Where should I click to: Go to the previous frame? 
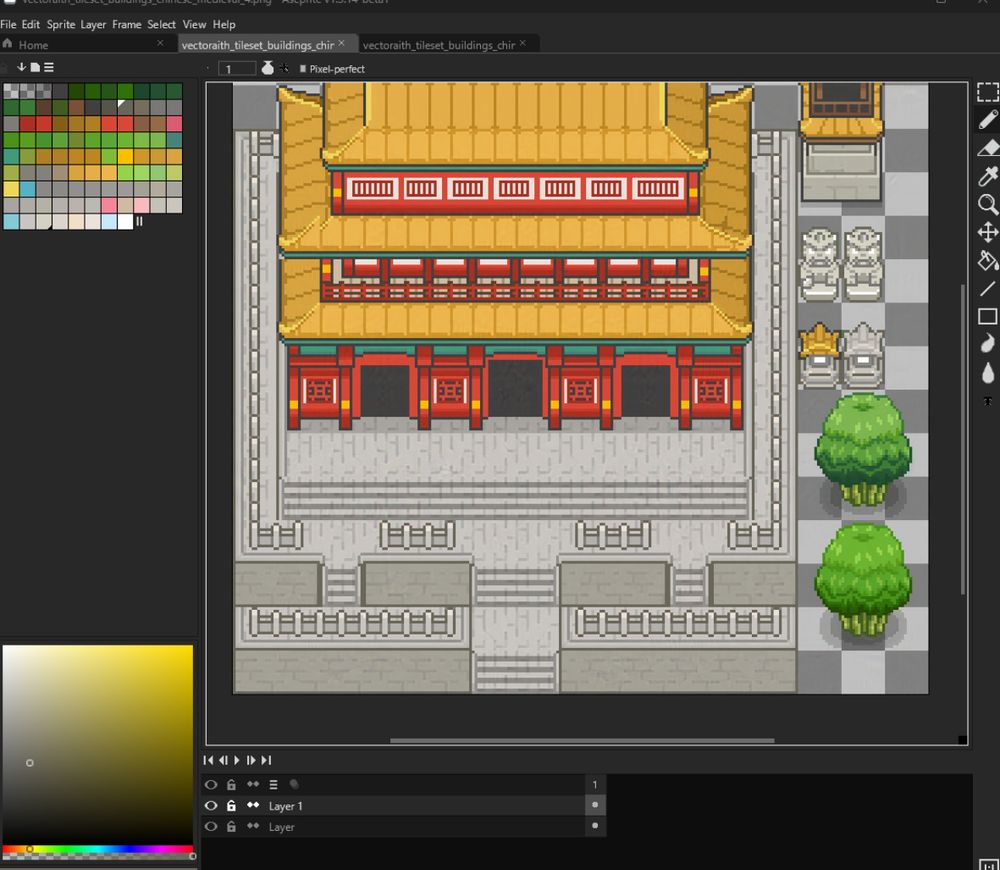(223, 760)
